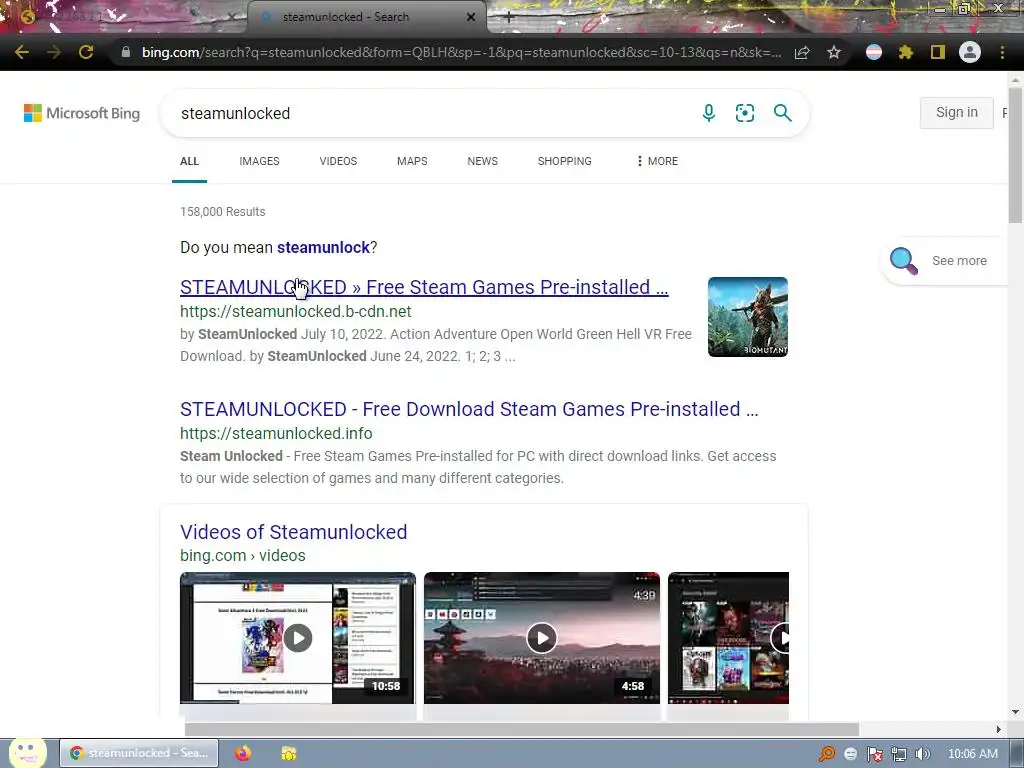Switch to VIDEOS results tab

click(x=338, y=161)
